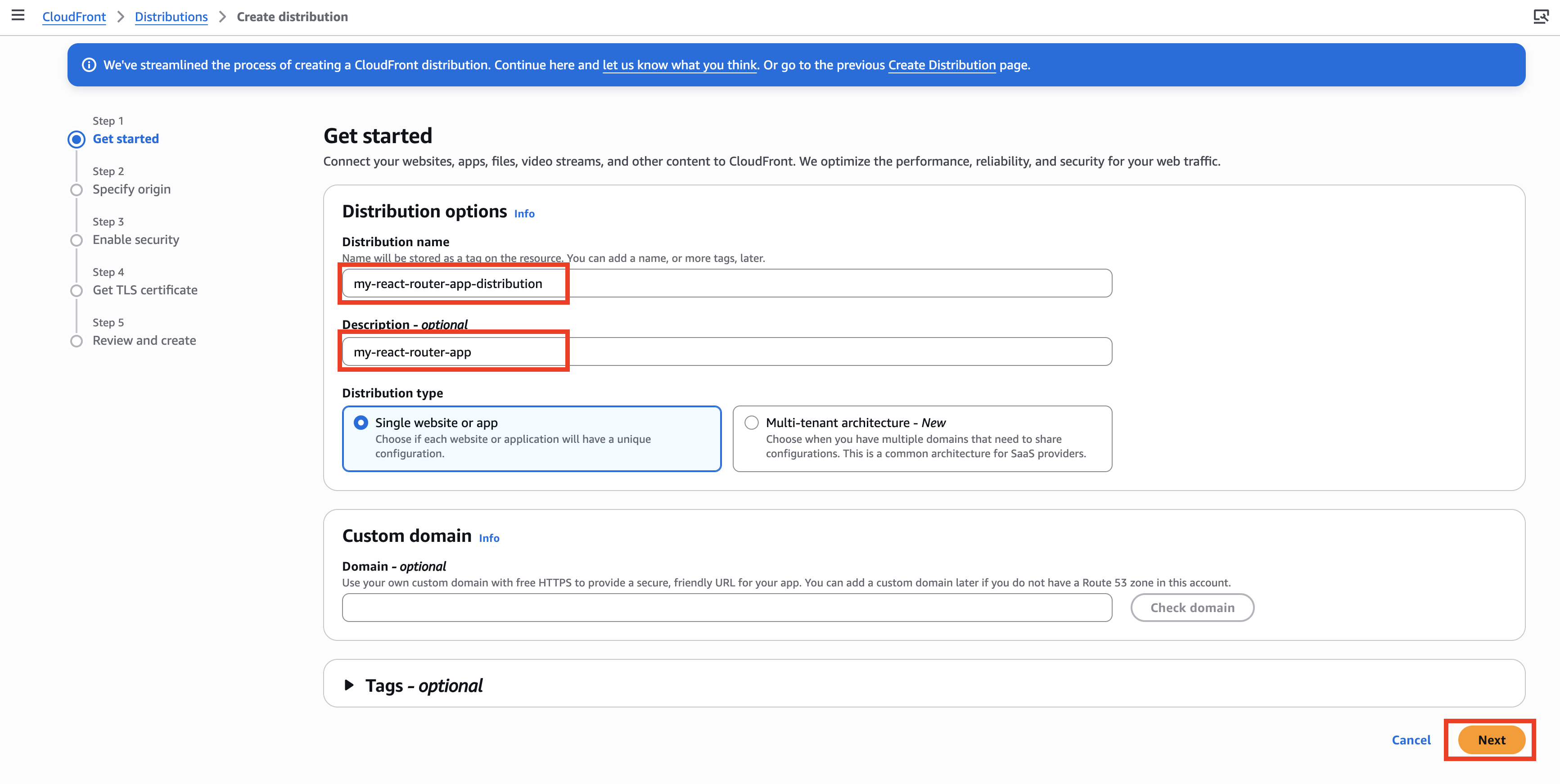The height and width of the screenshot is (784, 1560).
Task: Open the Distributions breadcrumb link
Action: [171, 17]
